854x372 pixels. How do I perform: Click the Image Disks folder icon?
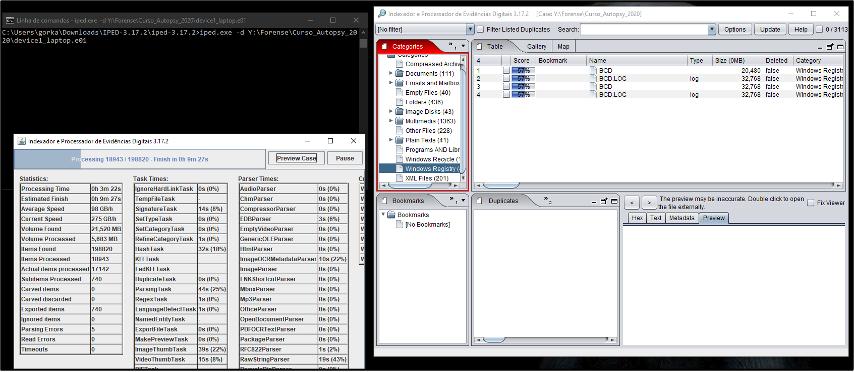click(x=399, y=111)
